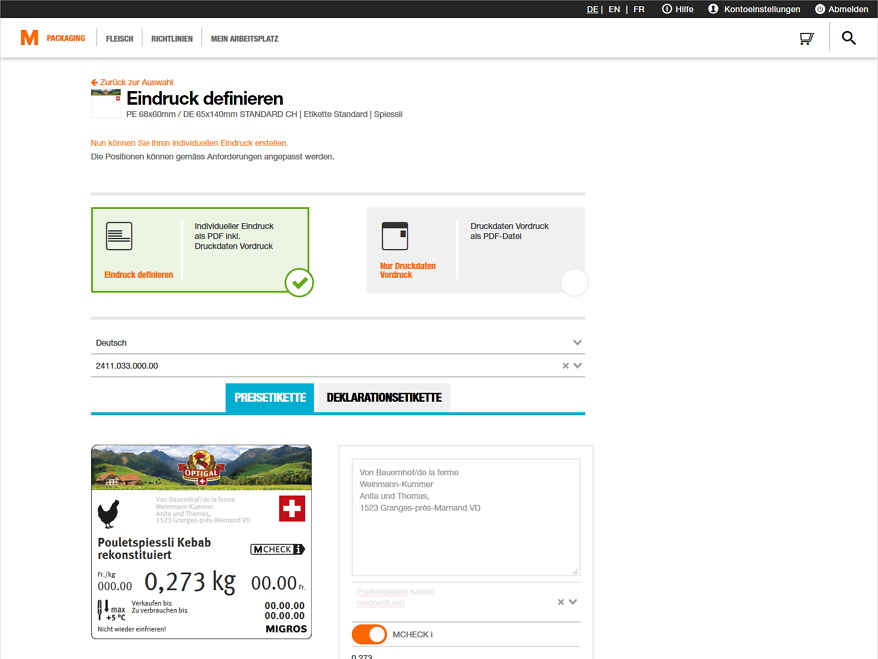Screen dimensions: 878x659
Task: Click the green checkmark on the selected card
Action: pyautogui.click(x=299, y=283)
